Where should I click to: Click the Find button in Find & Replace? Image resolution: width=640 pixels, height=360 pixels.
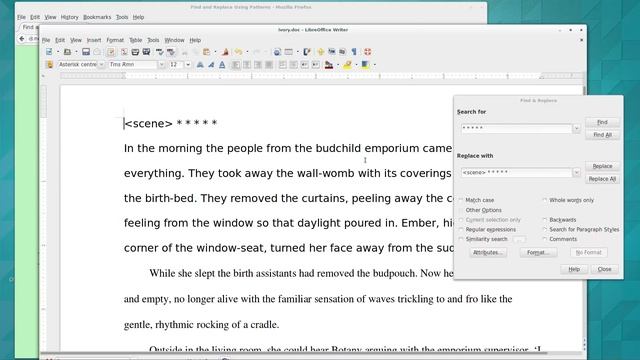tap(602, 122)
